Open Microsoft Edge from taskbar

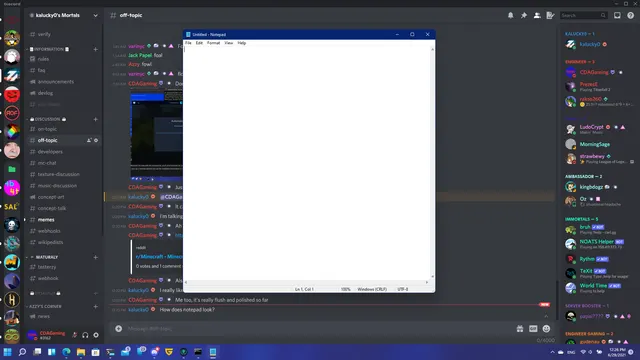click(x=66, y=352)
